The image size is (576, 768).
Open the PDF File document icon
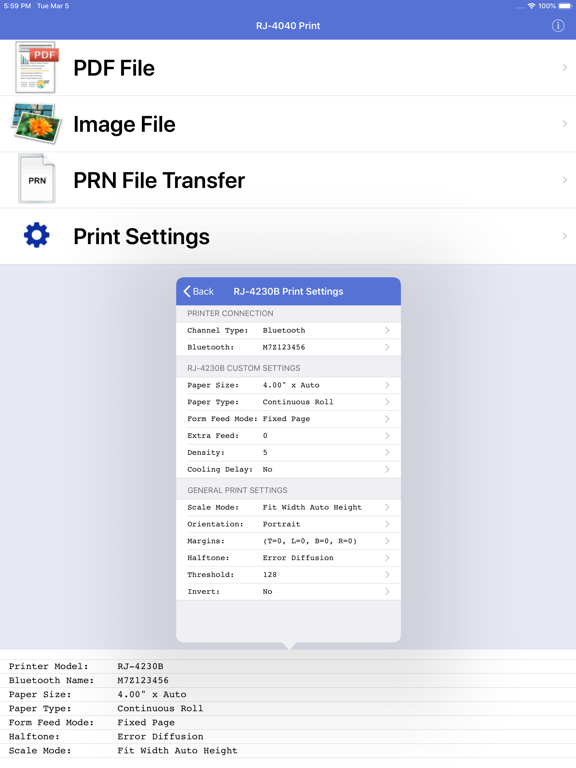pyautogui.click(x=36, y=68)
